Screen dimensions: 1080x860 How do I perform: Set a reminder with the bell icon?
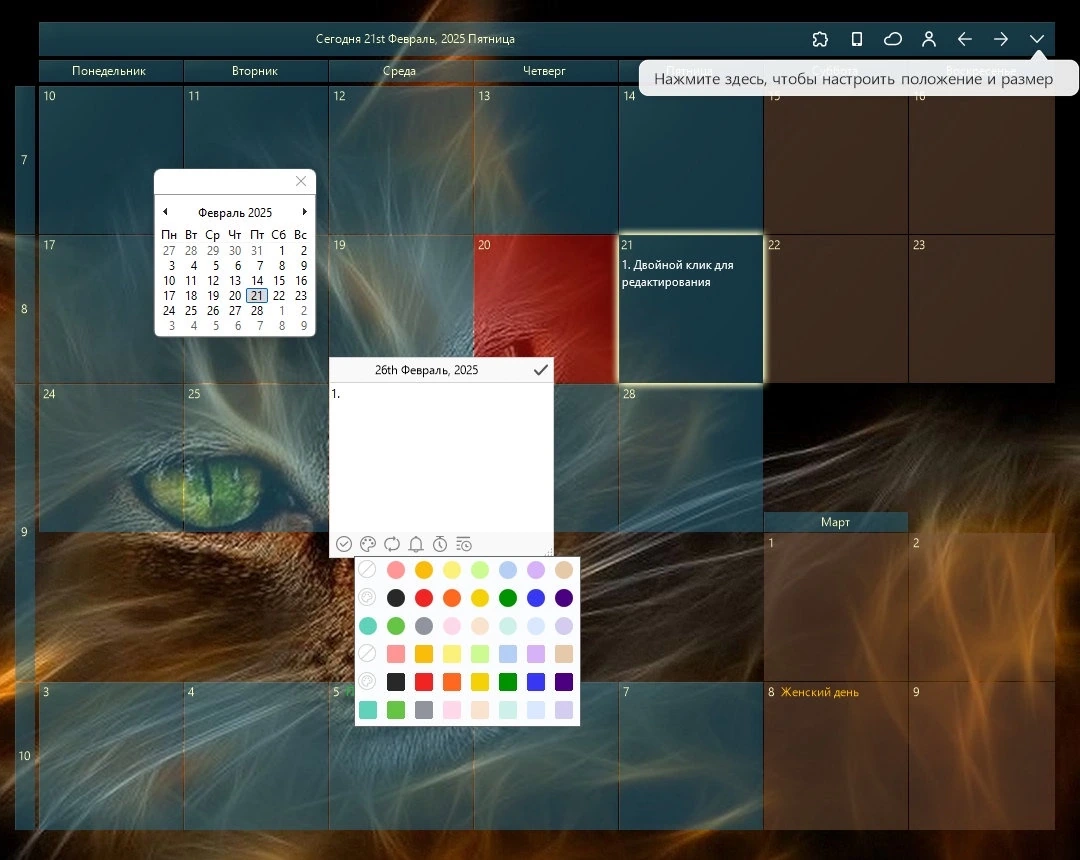coord(416,544)
